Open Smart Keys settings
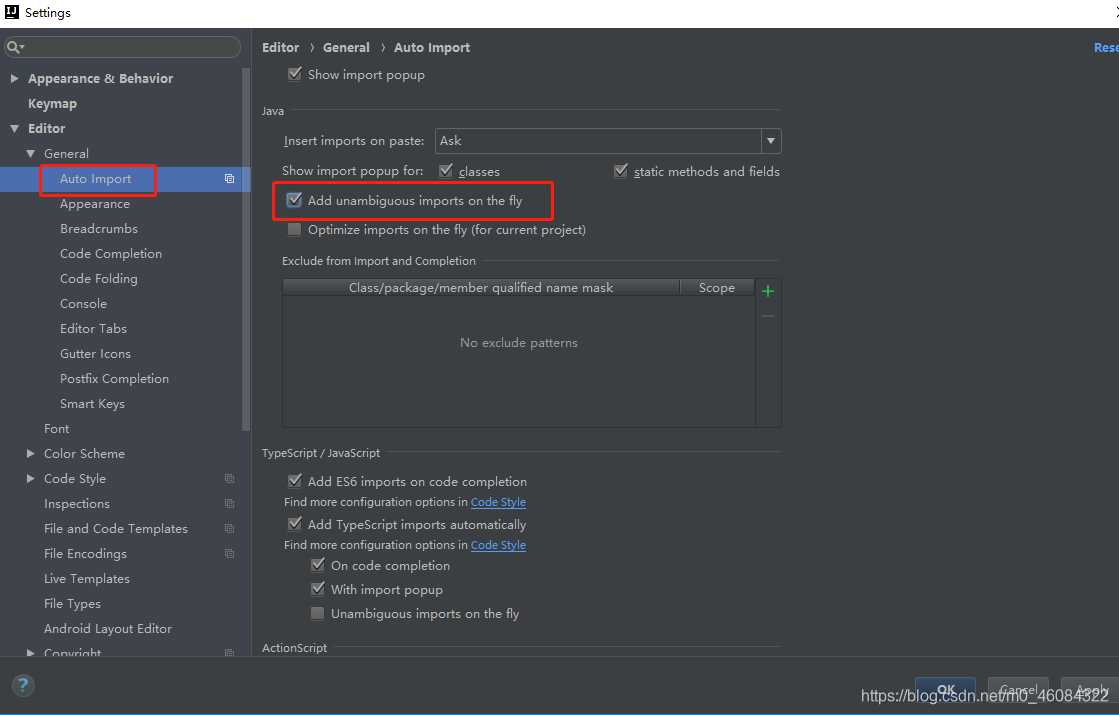 92,403
